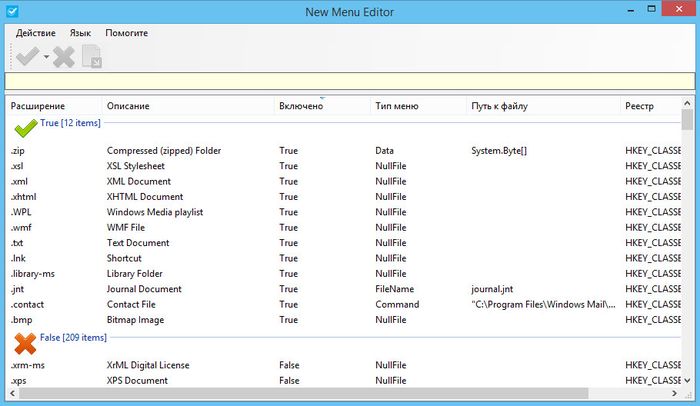
Task: Click the gray checkmark enable toolbar icon
Action: [x=26, y=57]
